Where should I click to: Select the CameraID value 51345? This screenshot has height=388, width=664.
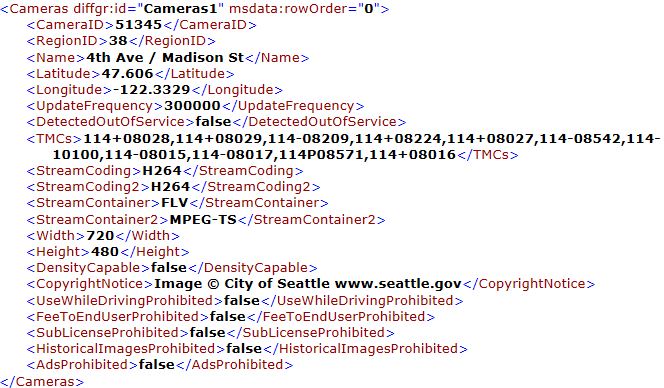click(138, 25)
